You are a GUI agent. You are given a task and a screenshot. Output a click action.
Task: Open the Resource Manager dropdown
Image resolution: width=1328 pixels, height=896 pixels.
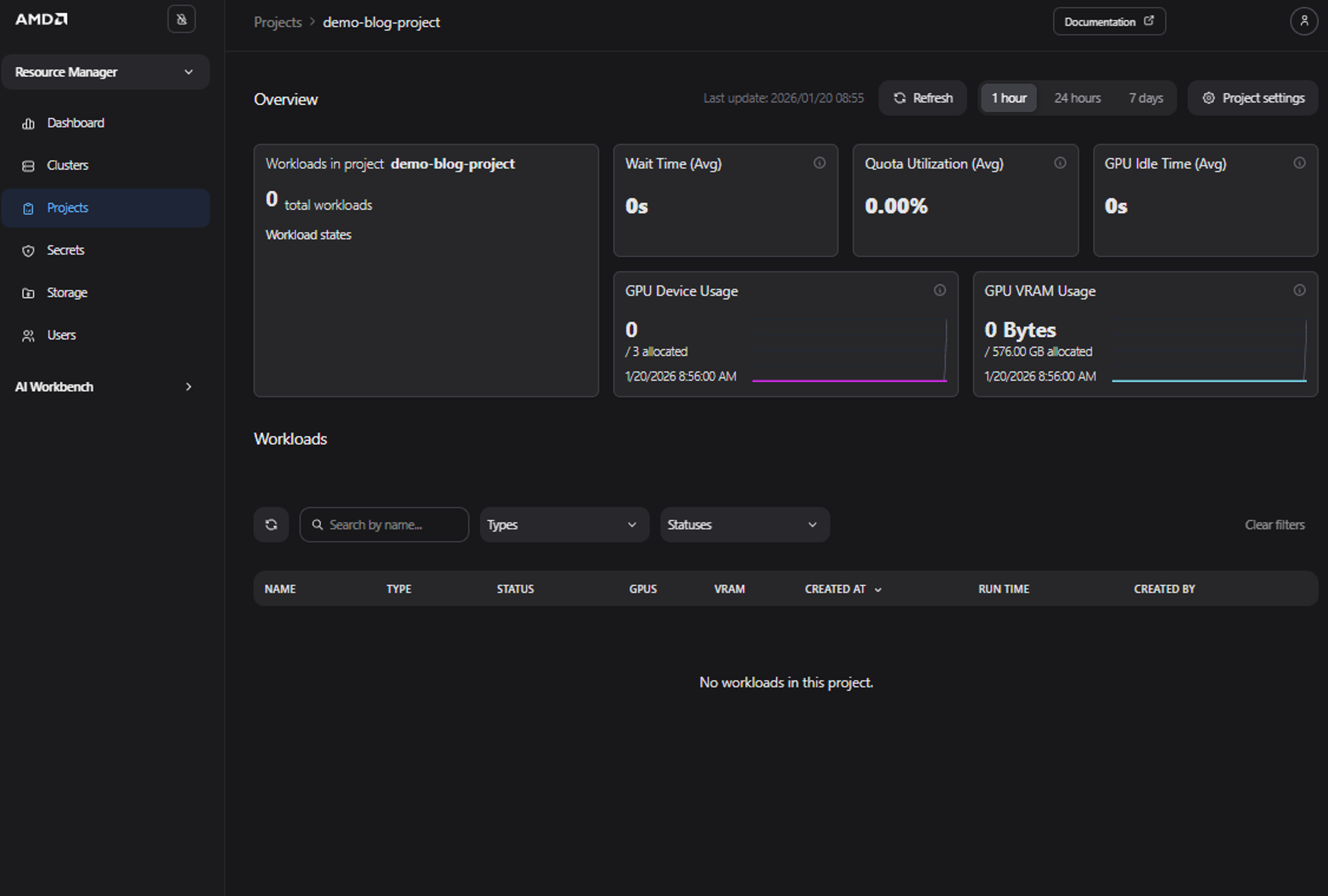coord(105,72)
